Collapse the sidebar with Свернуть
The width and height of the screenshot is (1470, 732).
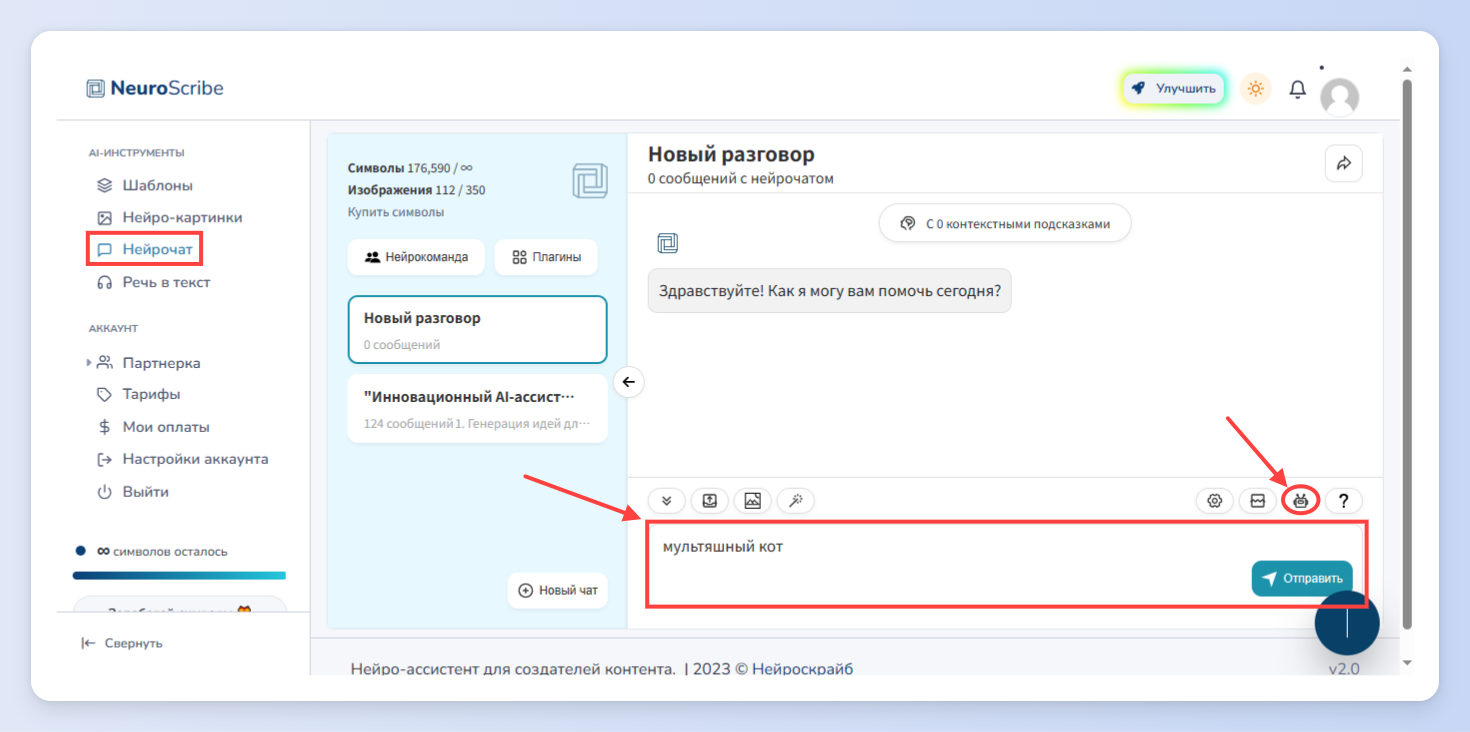[122, 643]
